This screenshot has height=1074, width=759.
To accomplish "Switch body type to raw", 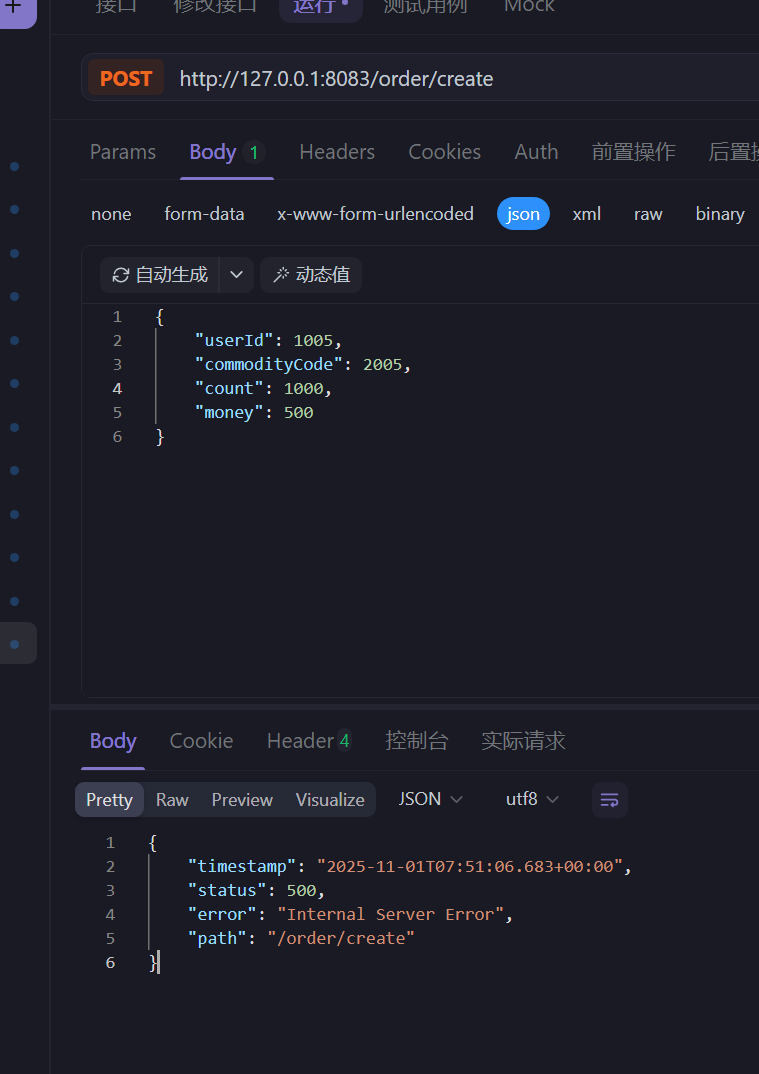I will coord(648,214).
